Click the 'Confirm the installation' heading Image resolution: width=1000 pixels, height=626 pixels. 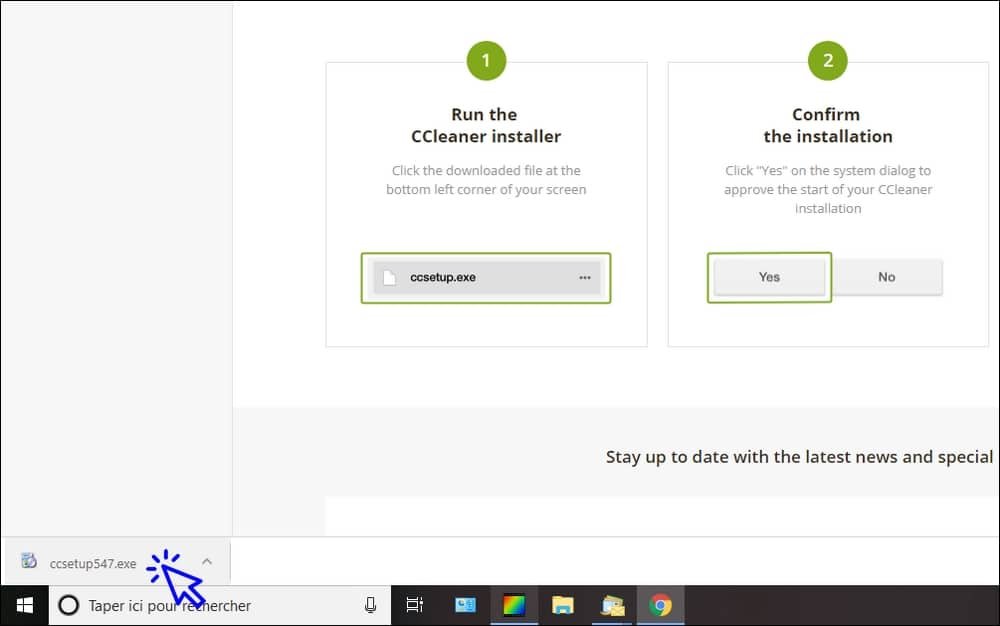(x=828, y=126)
